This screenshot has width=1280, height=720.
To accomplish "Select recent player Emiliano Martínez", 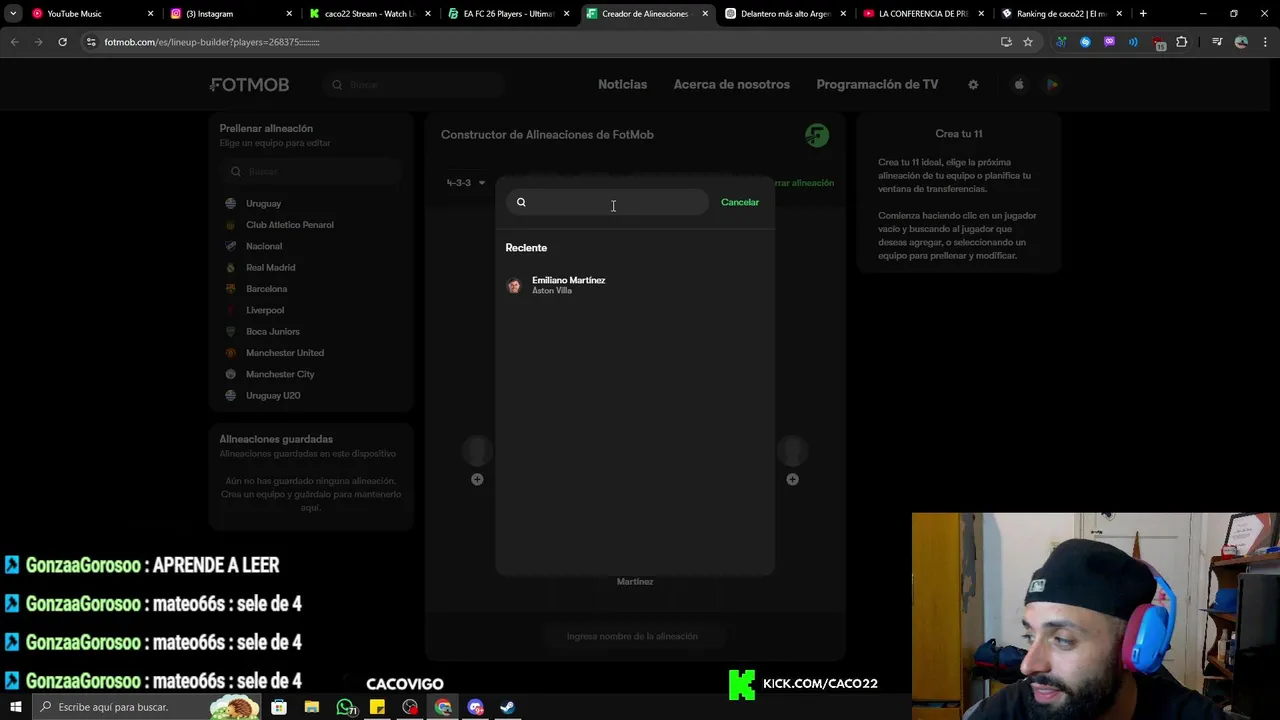I will point(635,285).
